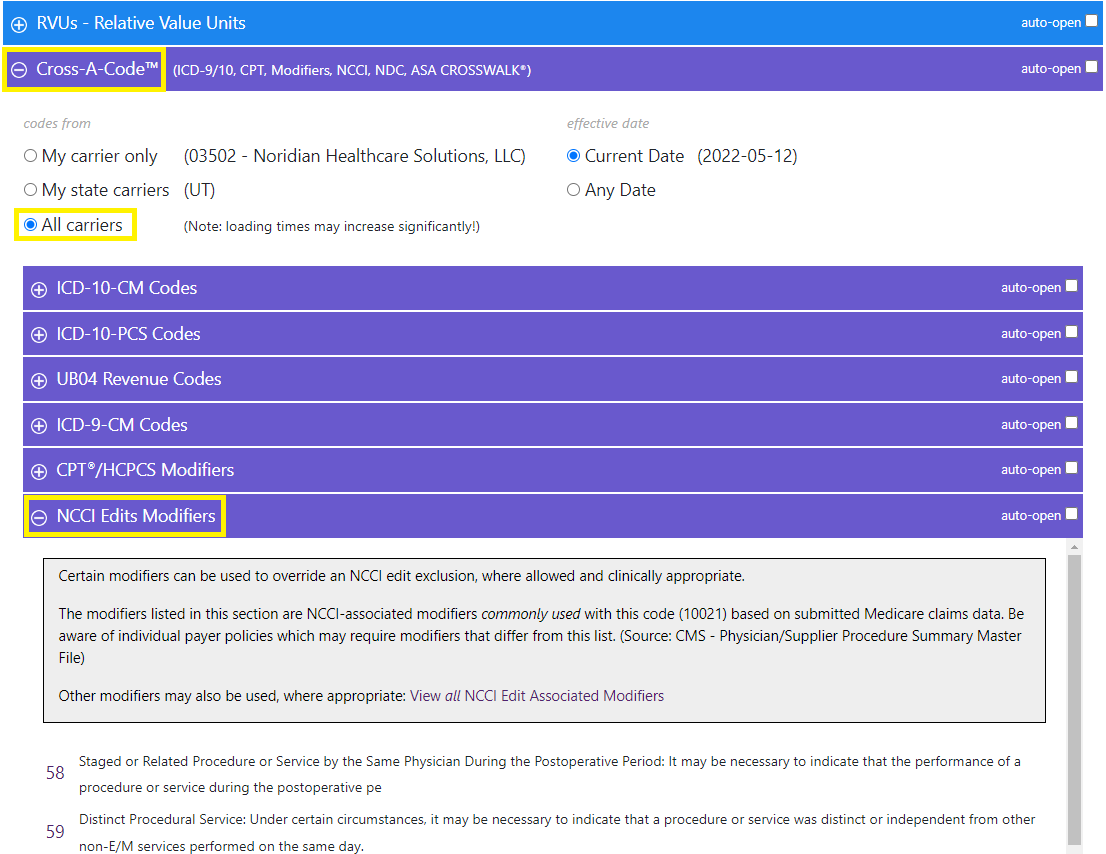Enable auto-open for Cross-A-Code section
Viewport: 1106px width, 854px height.
[x=1091, y=67]
